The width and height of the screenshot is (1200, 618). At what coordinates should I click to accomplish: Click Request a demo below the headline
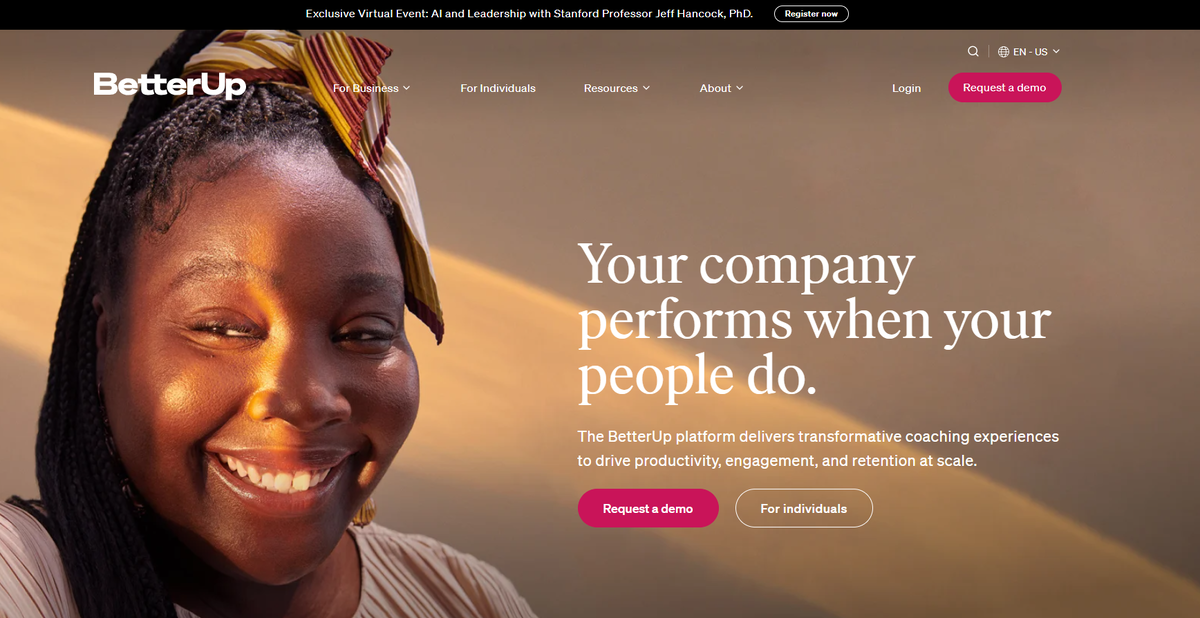point(648,508)
